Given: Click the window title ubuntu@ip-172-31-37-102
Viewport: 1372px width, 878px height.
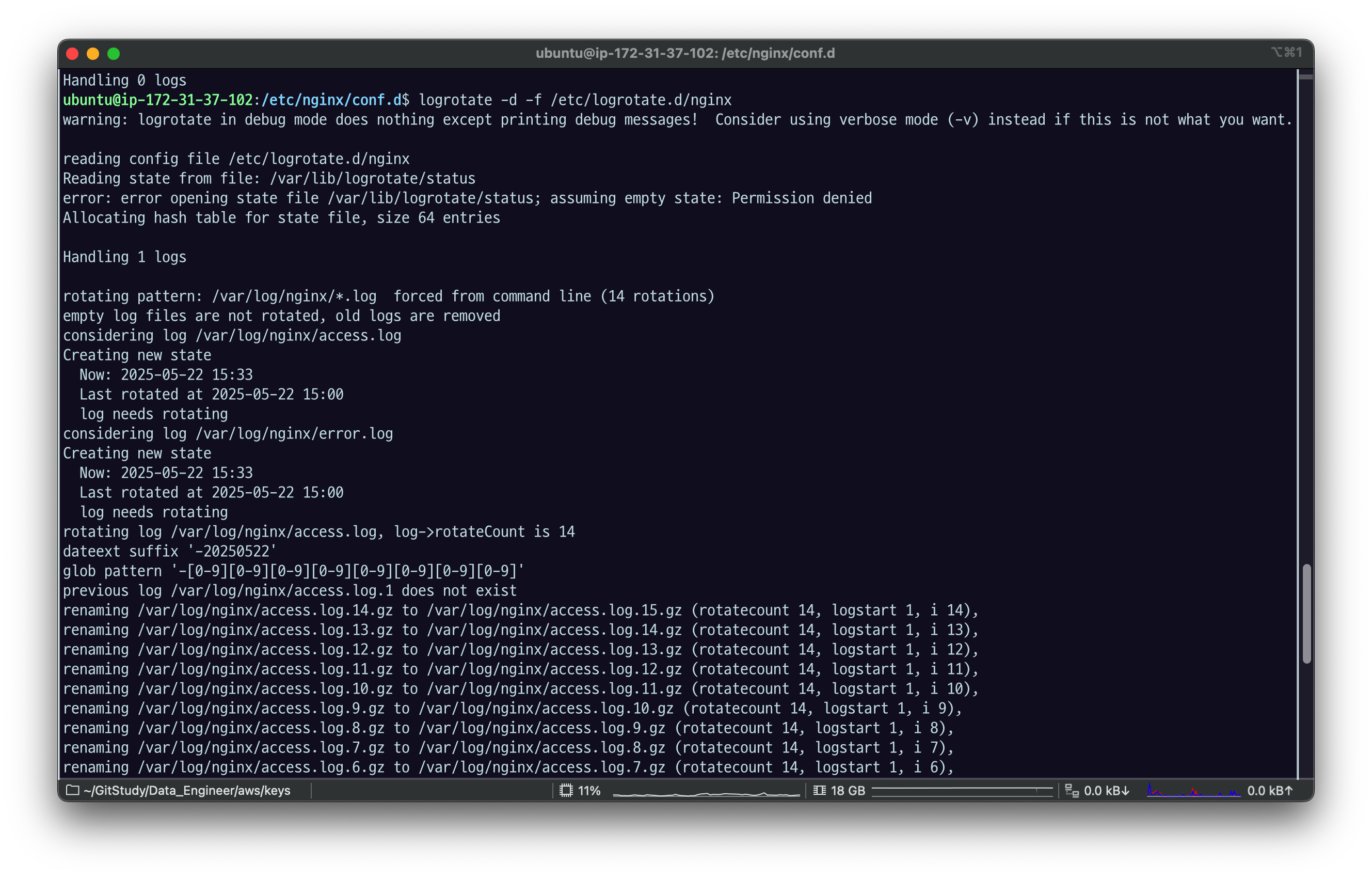Looking at the screenshot, I should [x=685, y=53].
